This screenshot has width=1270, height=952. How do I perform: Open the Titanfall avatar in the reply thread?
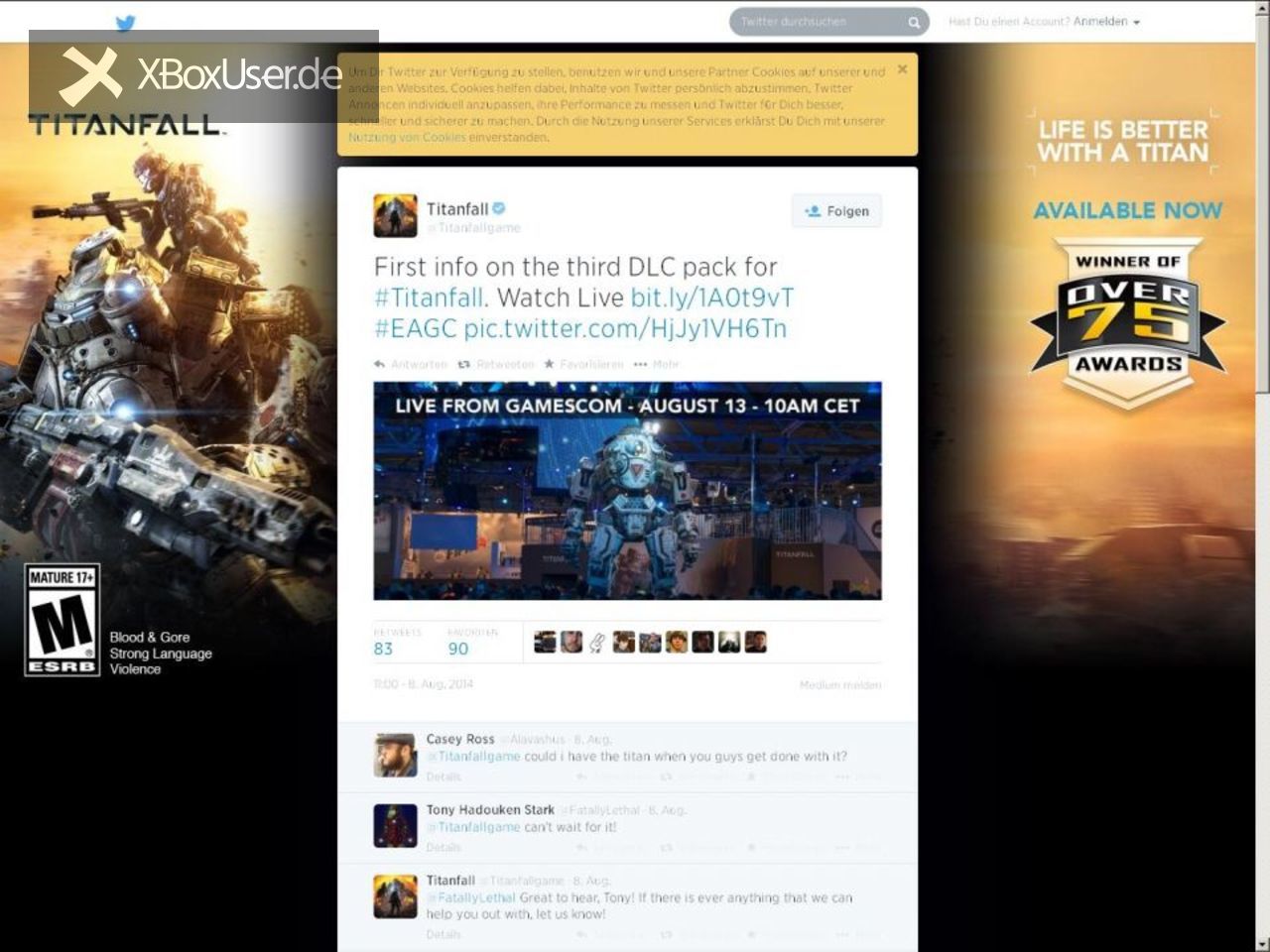click(395, 895)
